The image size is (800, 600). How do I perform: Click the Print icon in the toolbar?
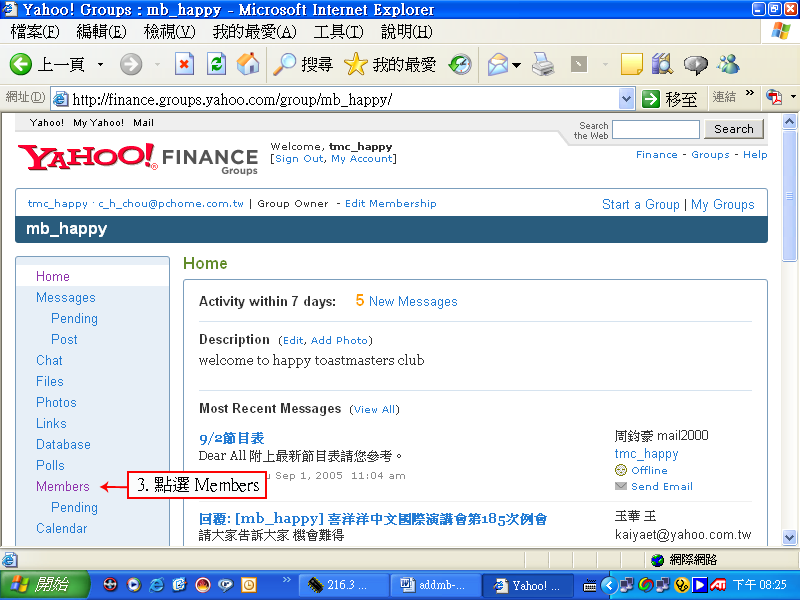[543, 65]
